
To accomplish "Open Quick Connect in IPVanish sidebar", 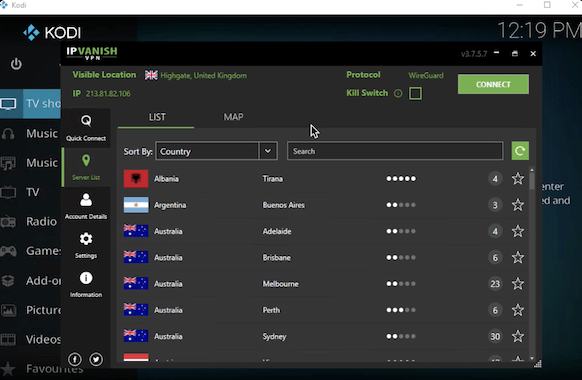I will pos(86,128).
